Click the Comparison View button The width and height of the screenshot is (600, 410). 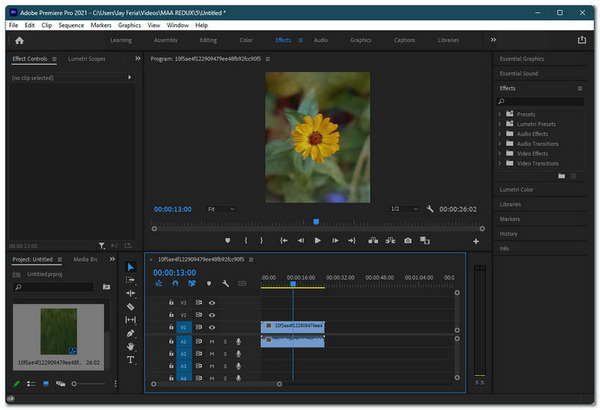click(425, 240)
